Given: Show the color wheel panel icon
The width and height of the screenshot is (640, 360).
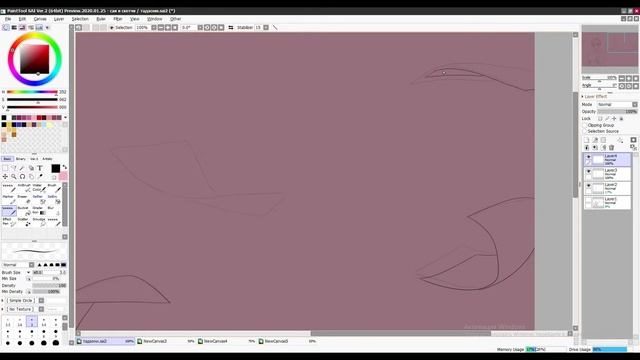Looking at the screenshot, I should (6, 27).
